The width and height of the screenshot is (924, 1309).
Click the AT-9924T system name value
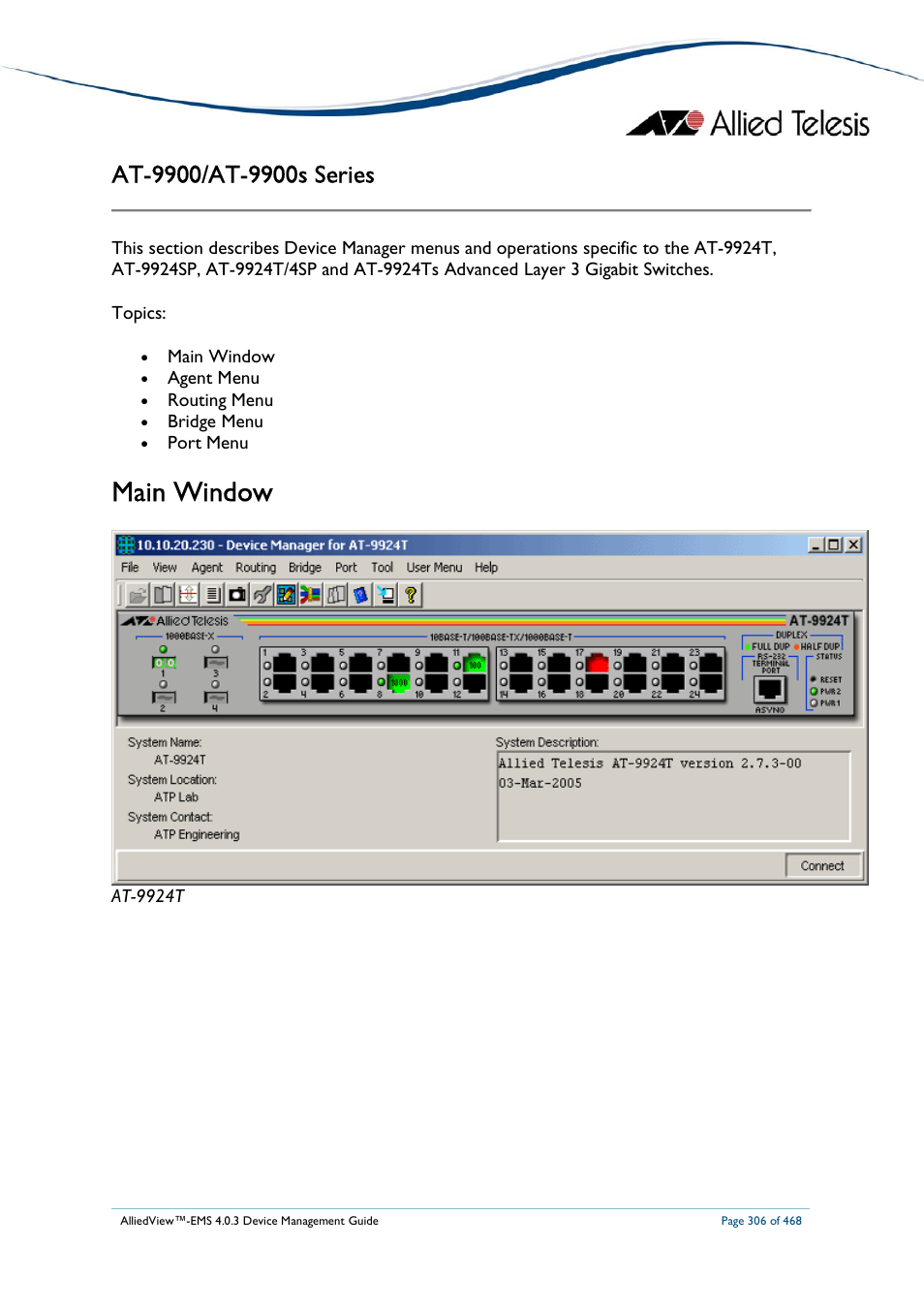(x=180, y=761)
